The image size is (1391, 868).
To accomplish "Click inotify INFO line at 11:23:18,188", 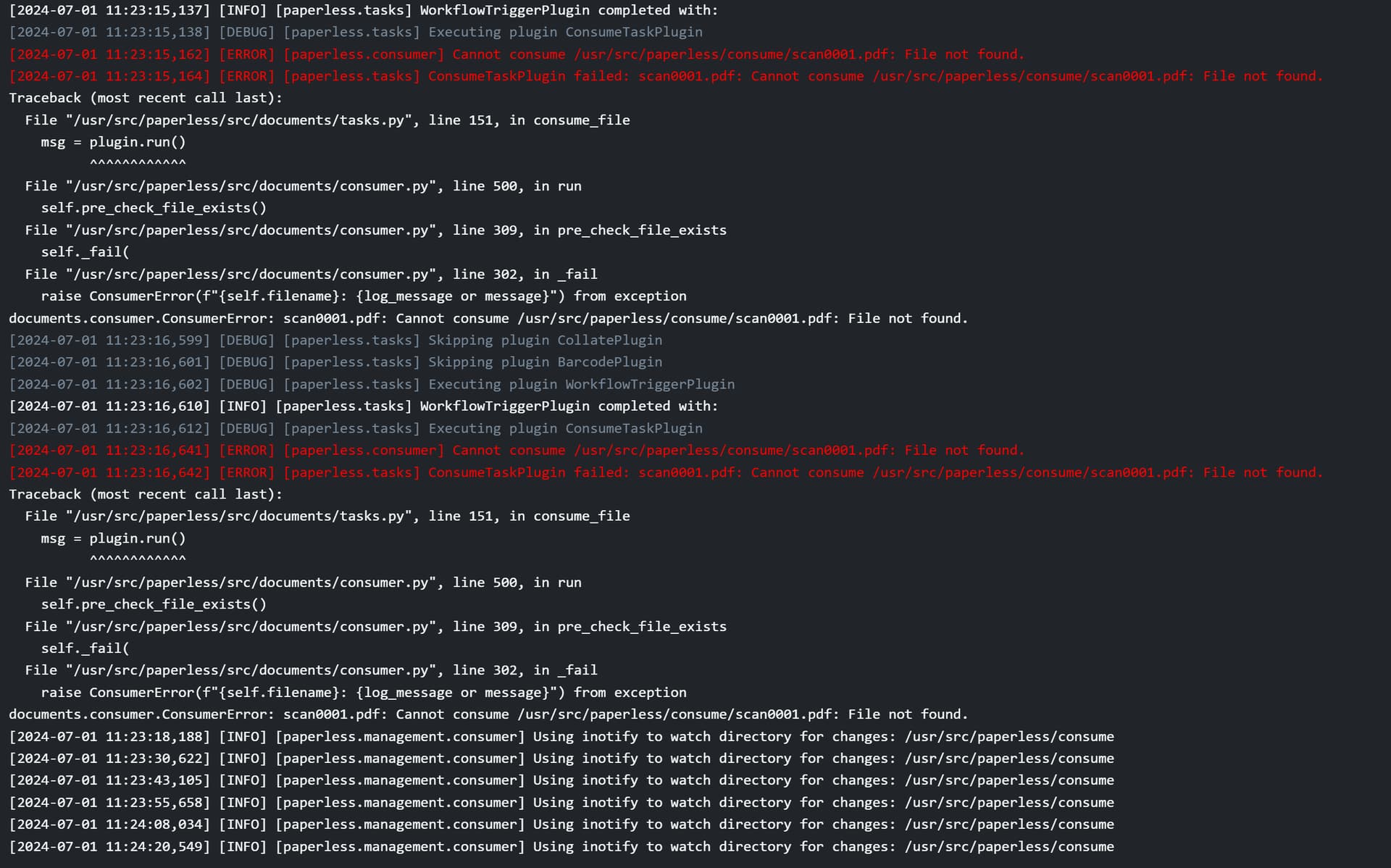I will [x=561, y=737].
